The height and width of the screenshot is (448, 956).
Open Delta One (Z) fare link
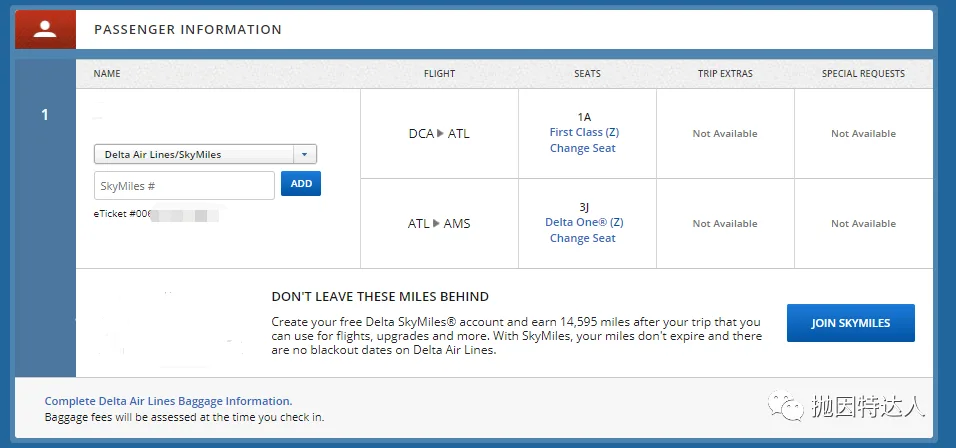584,222
